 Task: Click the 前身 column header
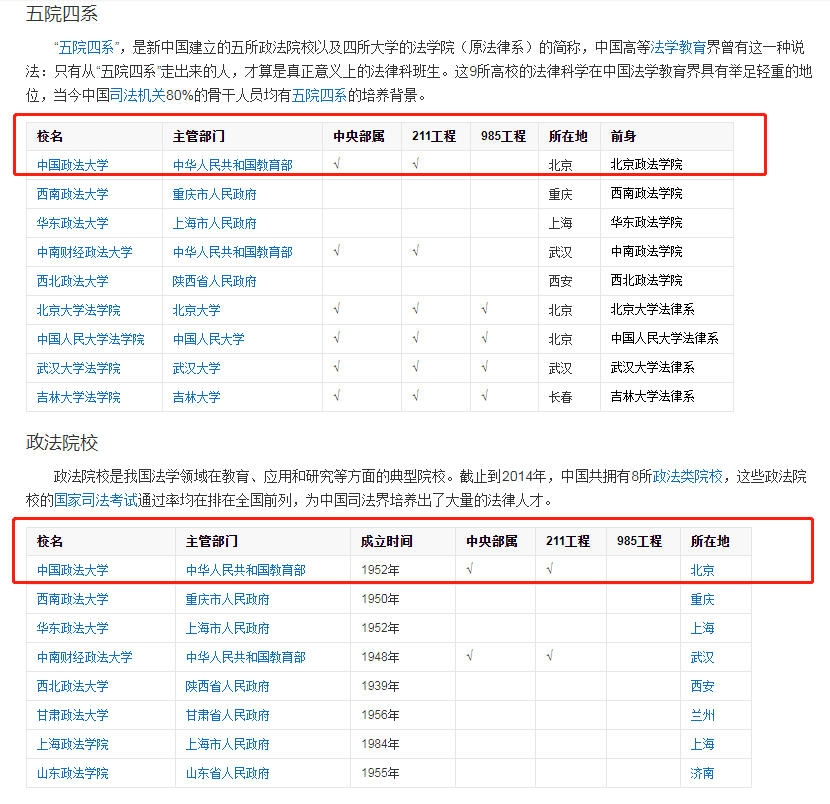tap(667, 137)
